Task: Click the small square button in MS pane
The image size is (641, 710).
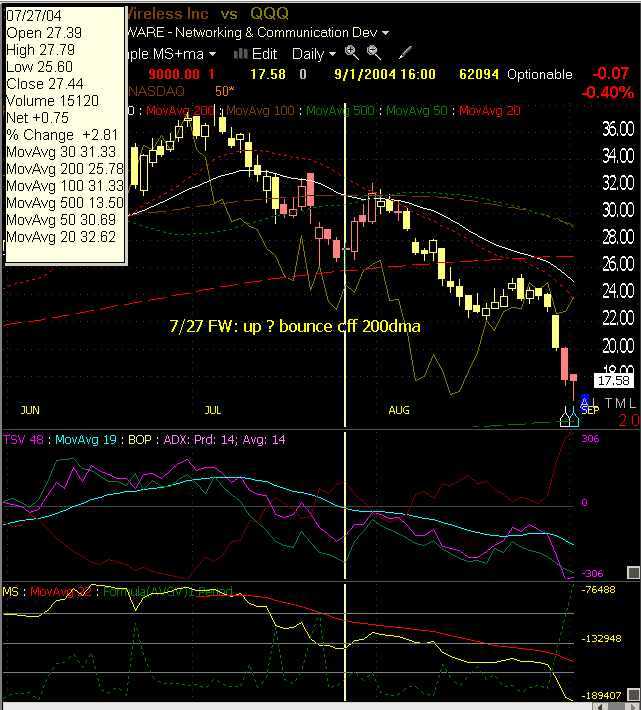Action: pos(633,695)
